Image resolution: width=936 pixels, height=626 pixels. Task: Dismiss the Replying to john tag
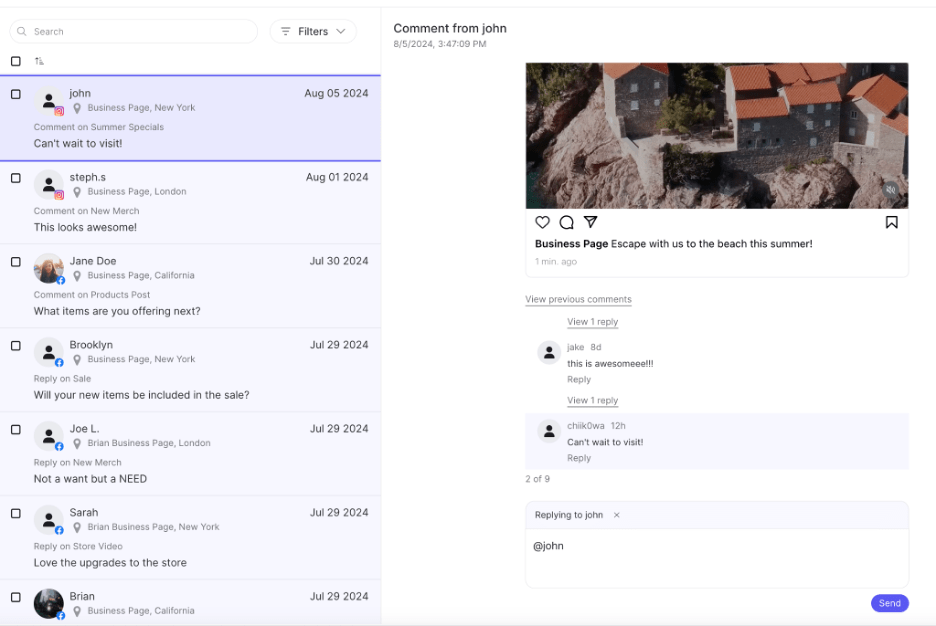click(617, 515)
